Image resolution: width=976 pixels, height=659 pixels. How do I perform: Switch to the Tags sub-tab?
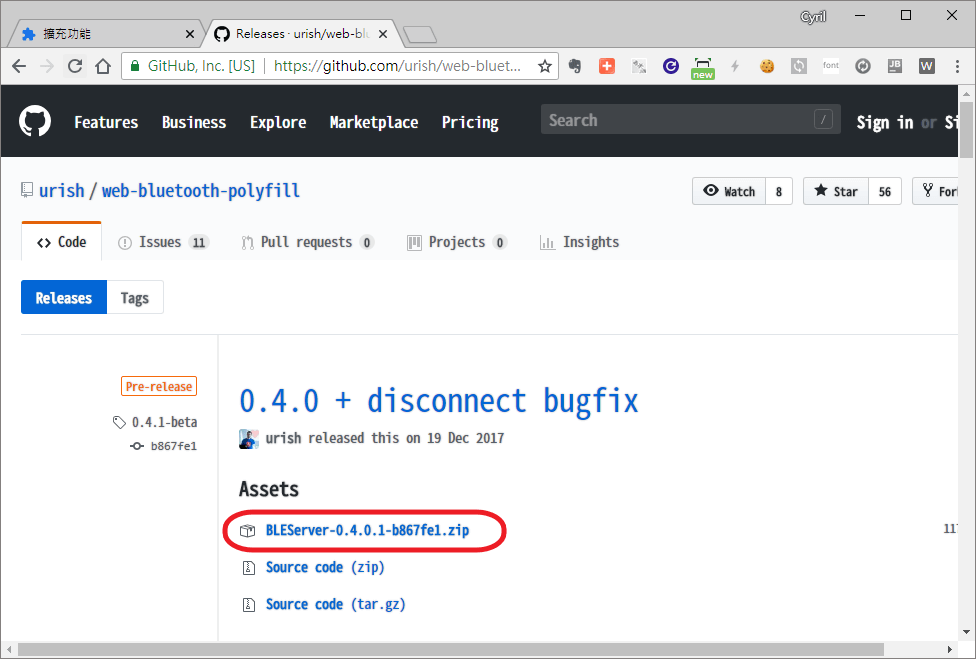pos(135,297)
